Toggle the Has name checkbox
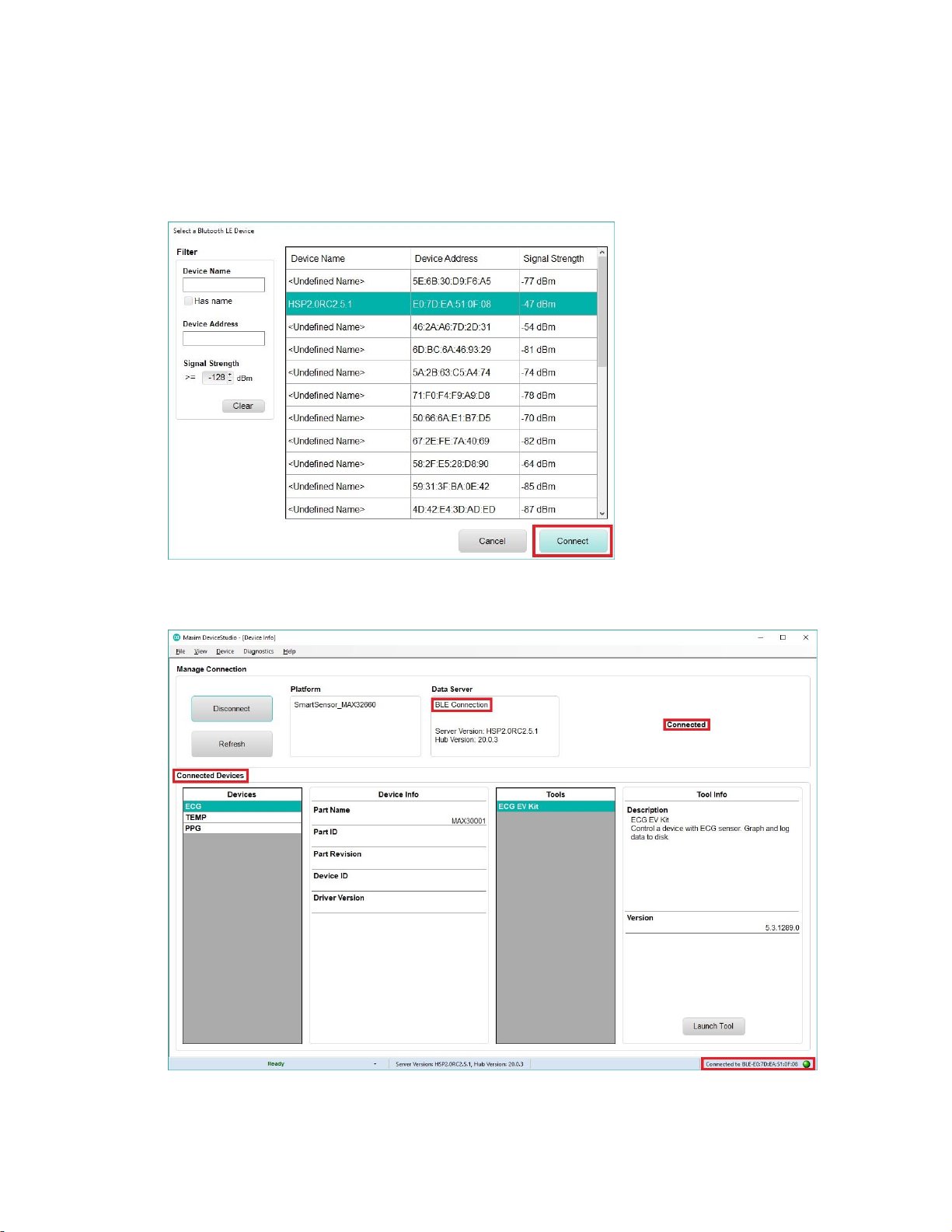The image size is (952, 1232). click(188, 301)
